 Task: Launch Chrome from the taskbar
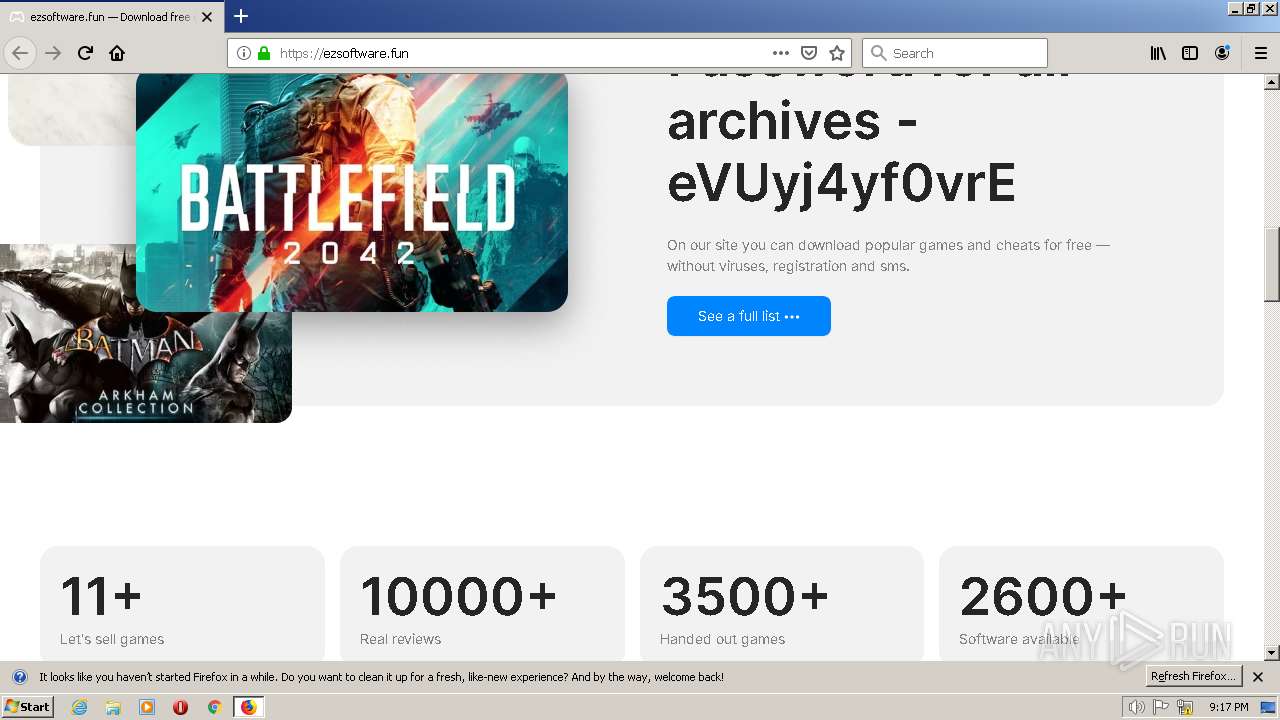coord(214,707)
